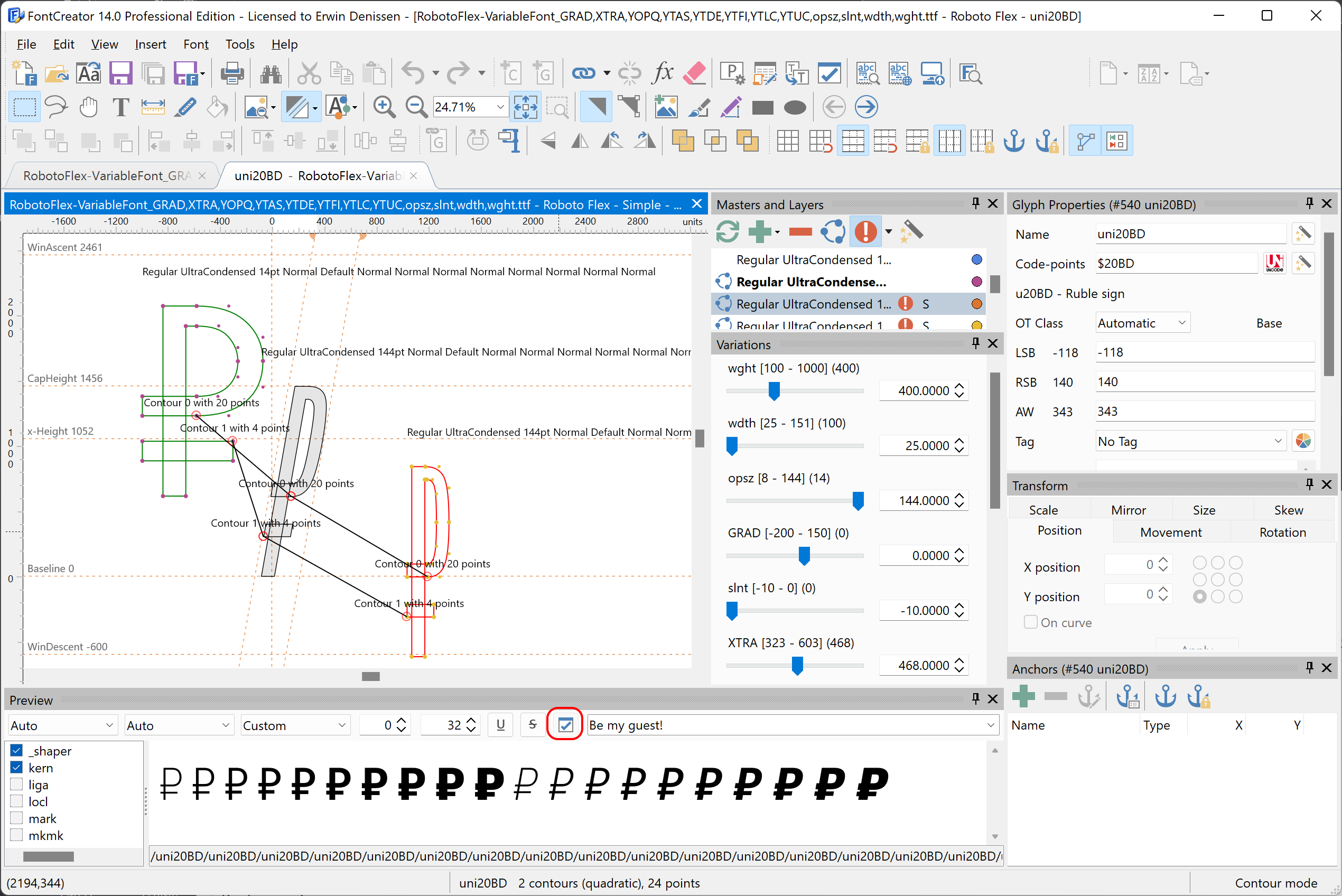Toggle underline U in Preview toolbar
Image resolution: width=1342 pixels, height=896 pixels.
[500, 725]
